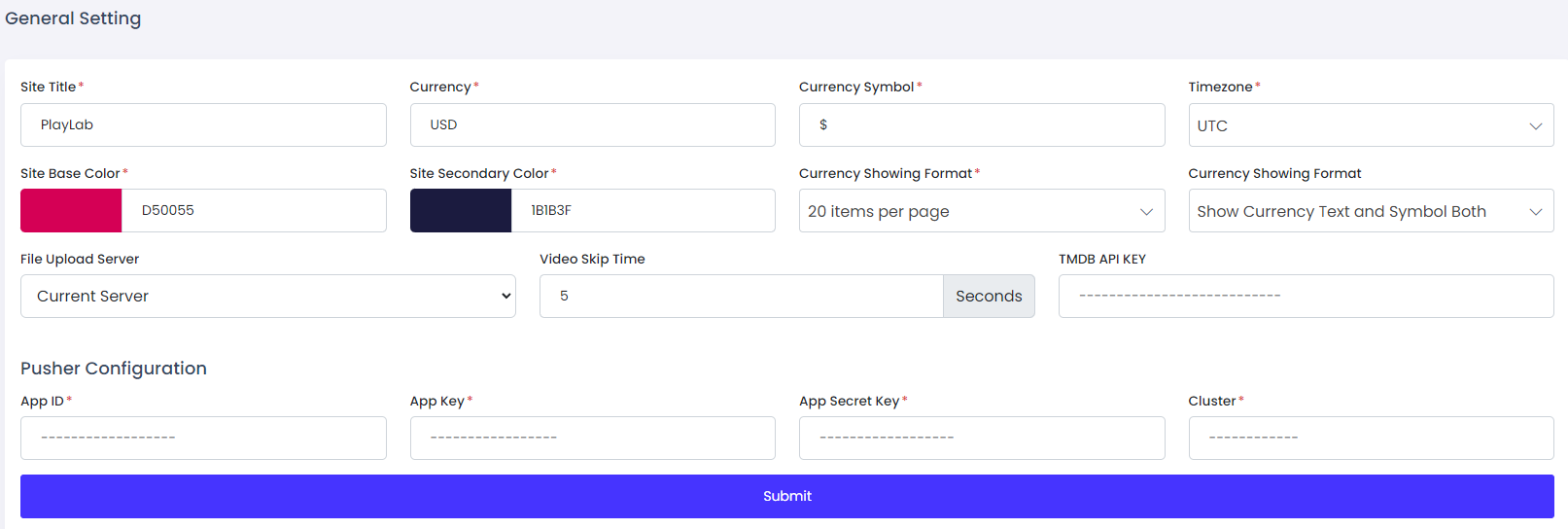Click the Pusher App Key field
This screenshot has width=1568, height=529.
(592, 439)
